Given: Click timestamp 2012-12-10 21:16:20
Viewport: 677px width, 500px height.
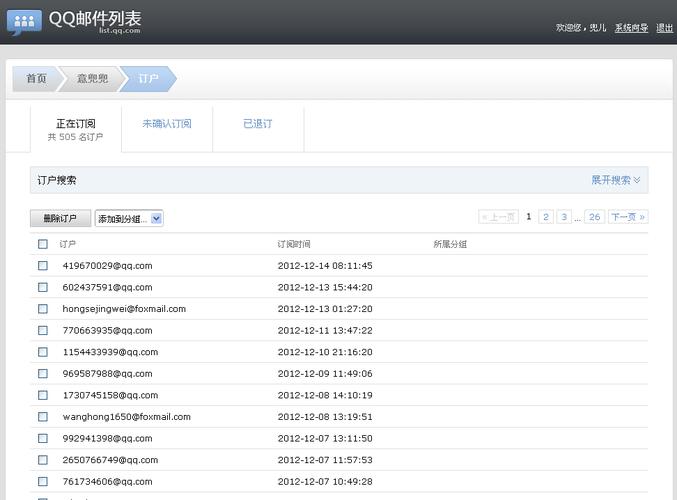Looking at the screenshot, I should click(325, 352).
